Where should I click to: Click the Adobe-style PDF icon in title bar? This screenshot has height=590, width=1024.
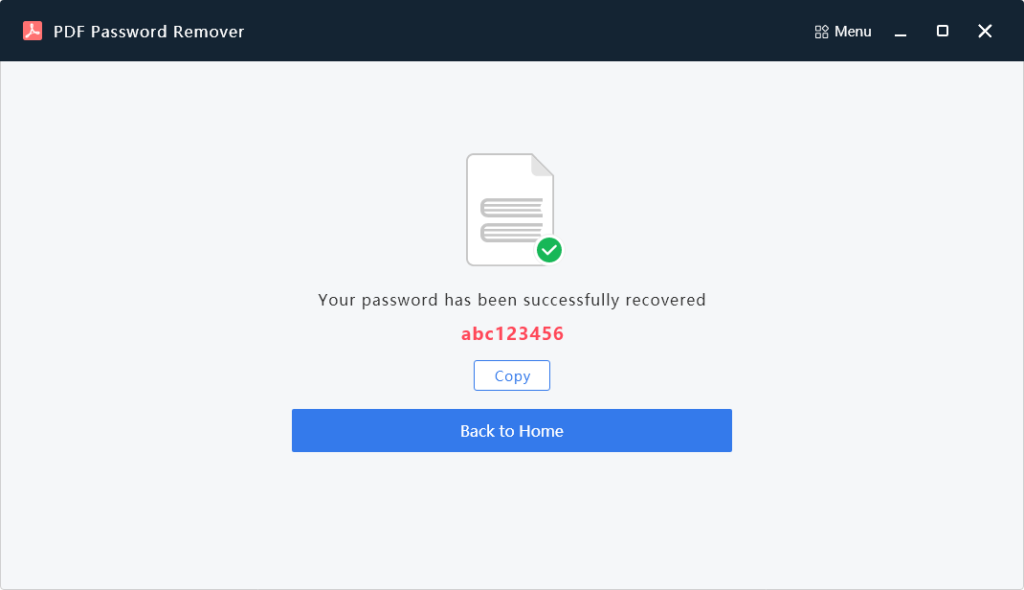point(33,30)
